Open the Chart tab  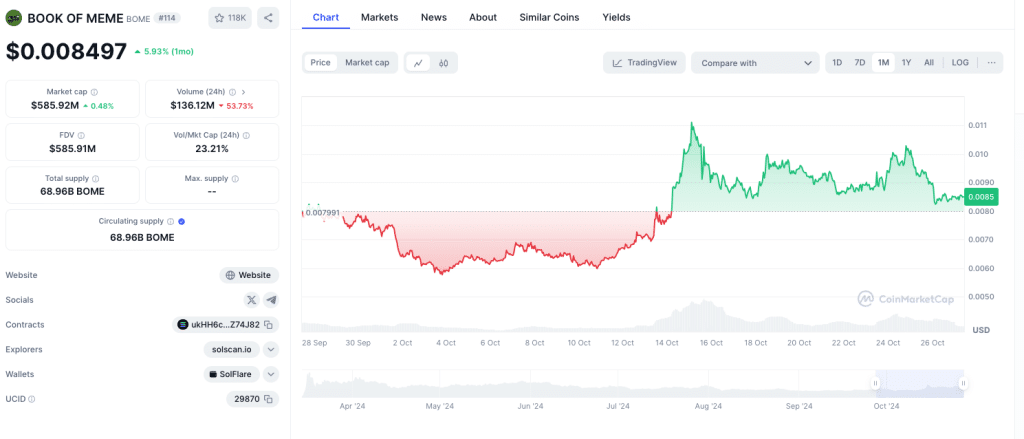pos(326,18)
